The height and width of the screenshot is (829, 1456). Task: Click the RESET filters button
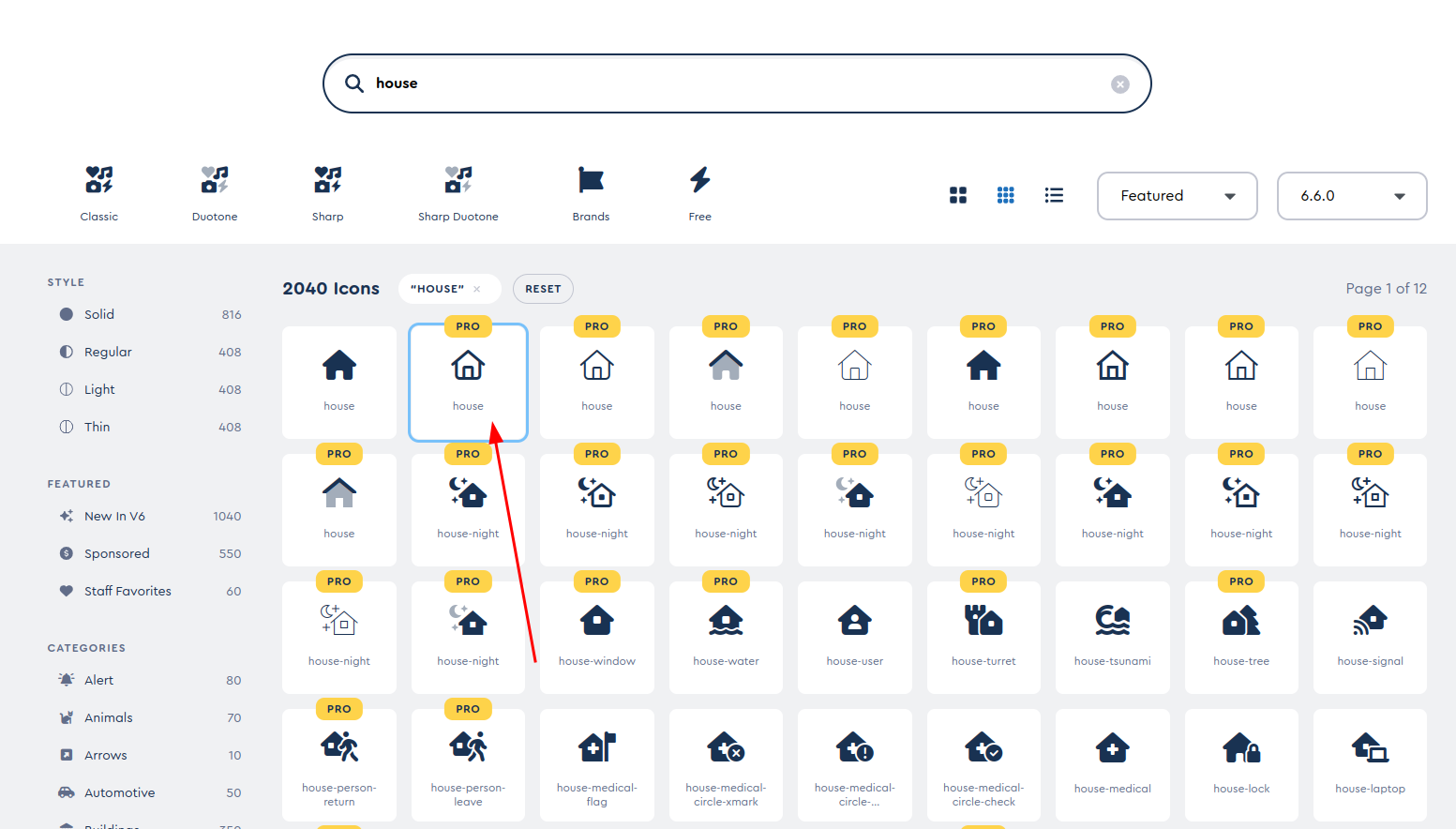coord(543,289)
